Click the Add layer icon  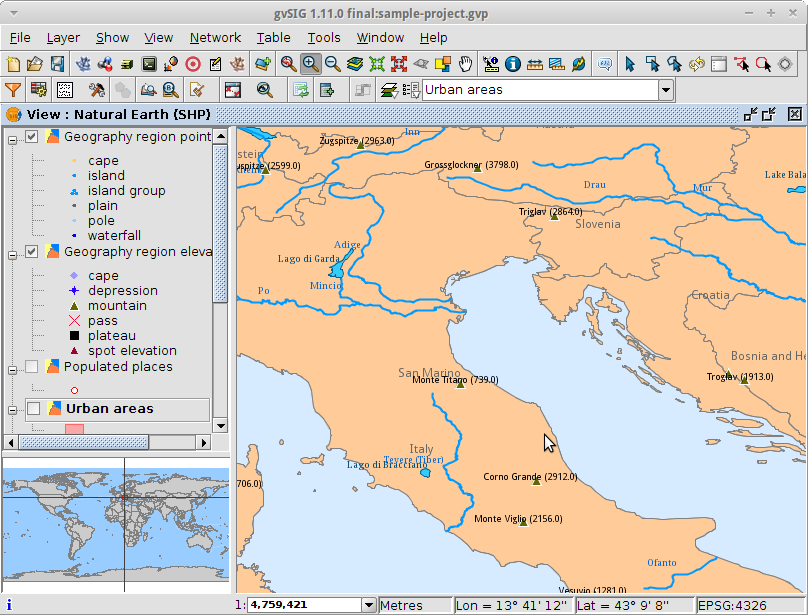click(x=263, y=64)
